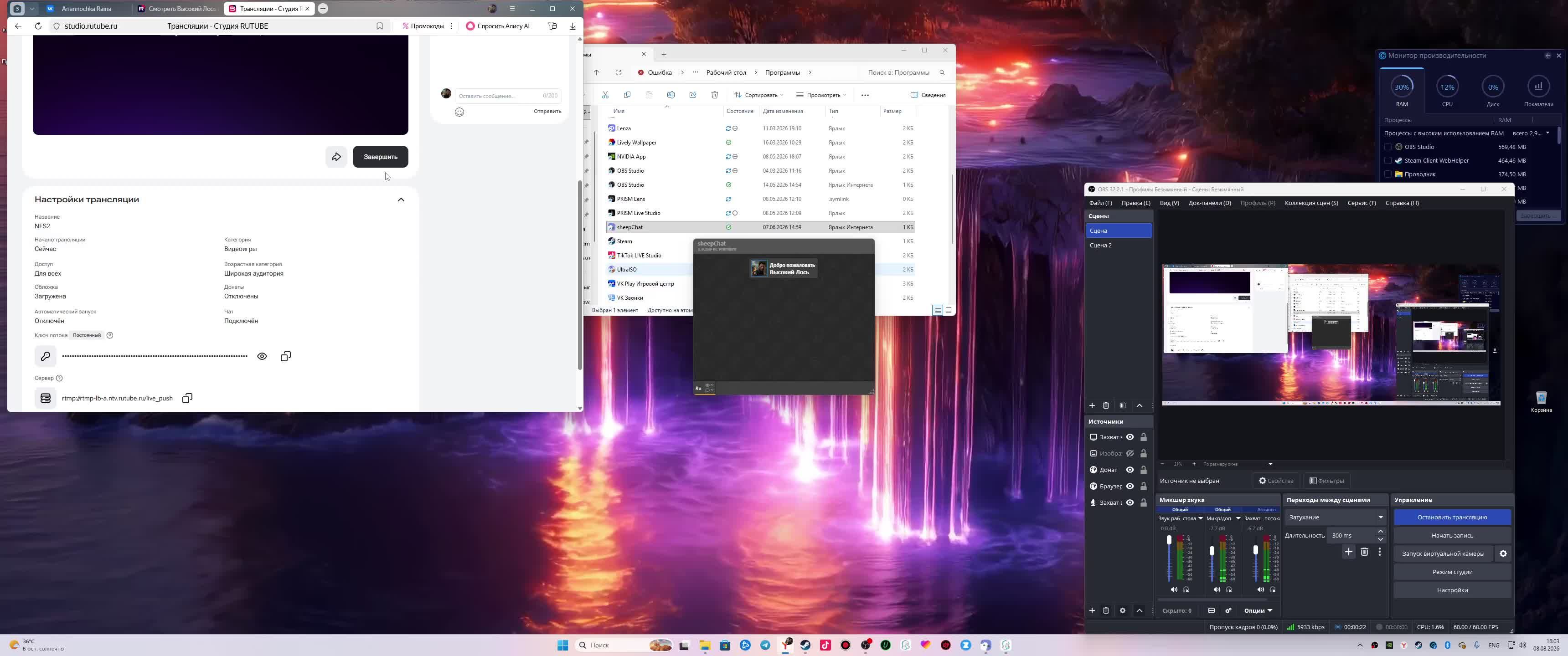Open the Правка (E) menu in OBS
Image resolution: width=1568 pixels, height=656 pixels.
1136,203
